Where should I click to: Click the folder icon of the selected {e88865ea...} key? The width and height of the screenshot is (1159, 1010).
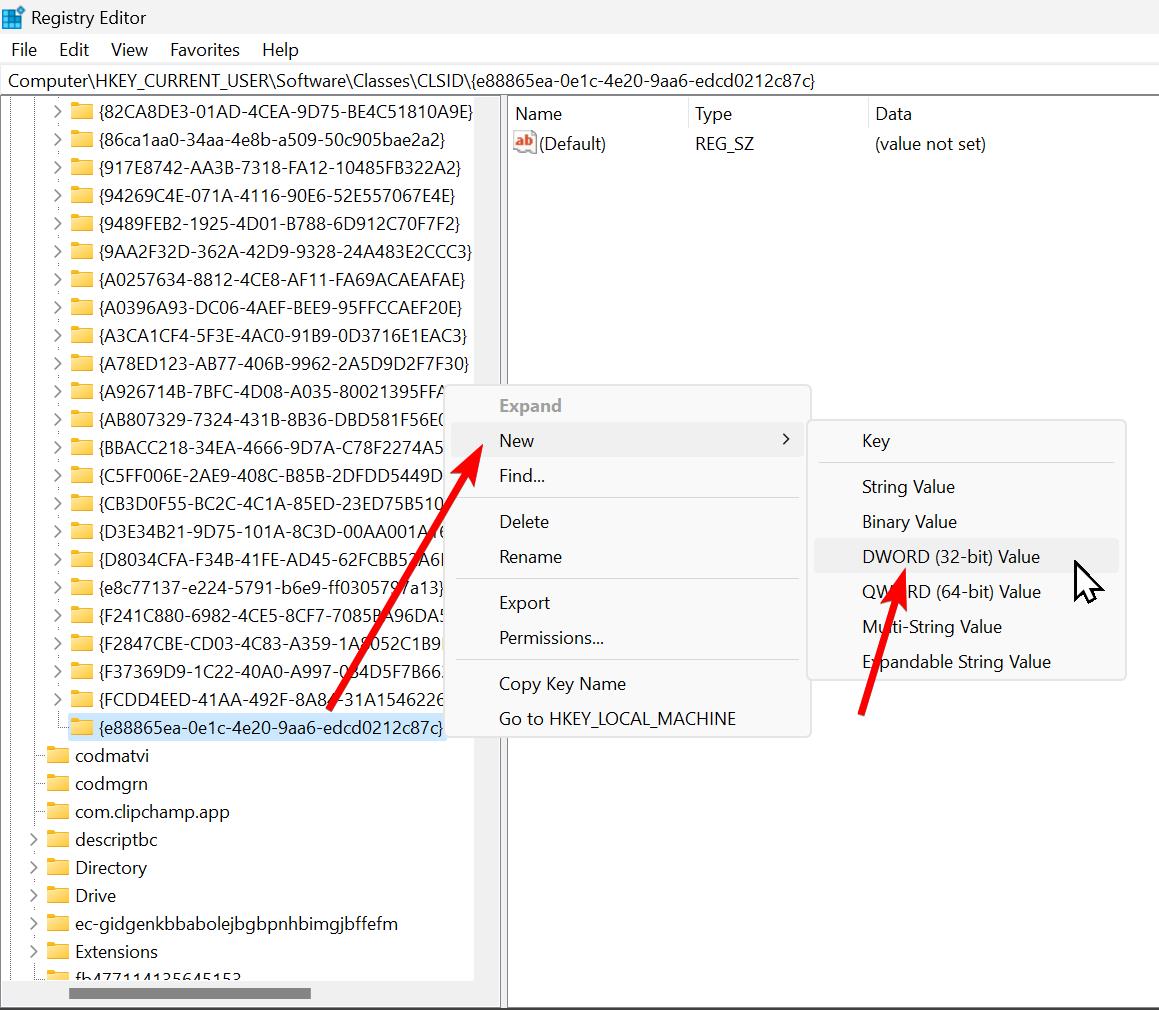coord(81,728)
